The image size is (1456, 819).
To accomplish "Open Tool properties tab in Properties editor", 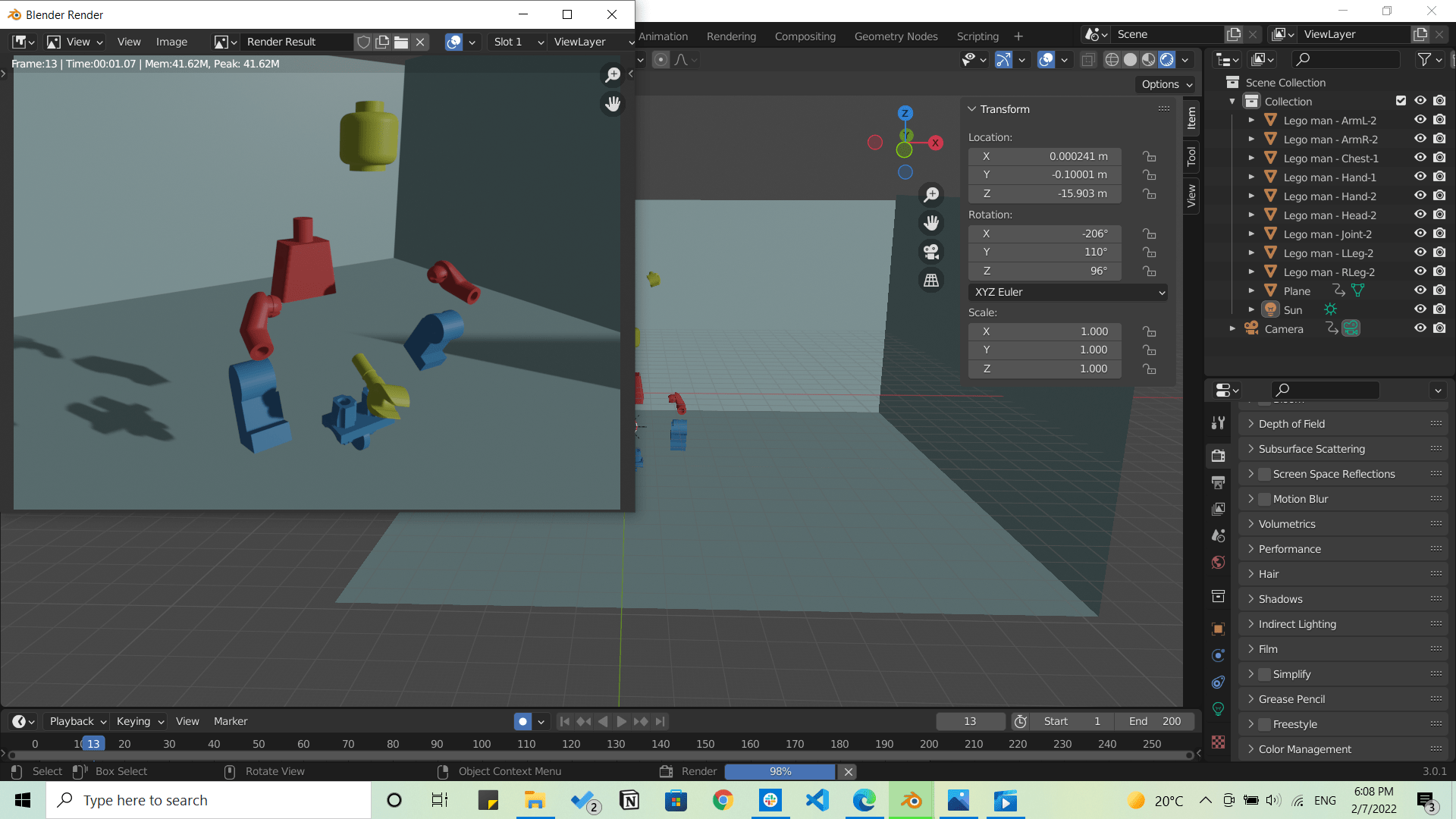I will click(1218, 423).
